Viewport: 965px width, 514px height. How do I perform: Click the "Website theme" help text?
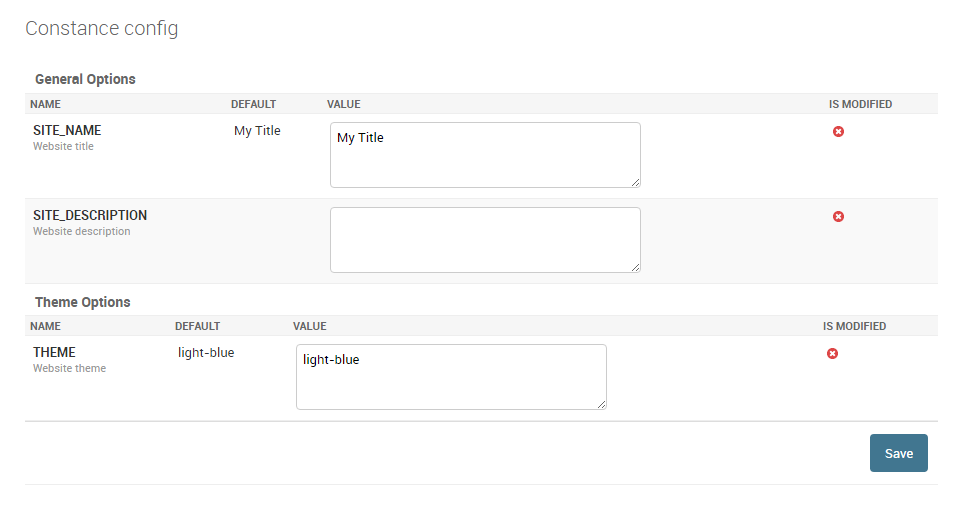(x=69, y=369)
